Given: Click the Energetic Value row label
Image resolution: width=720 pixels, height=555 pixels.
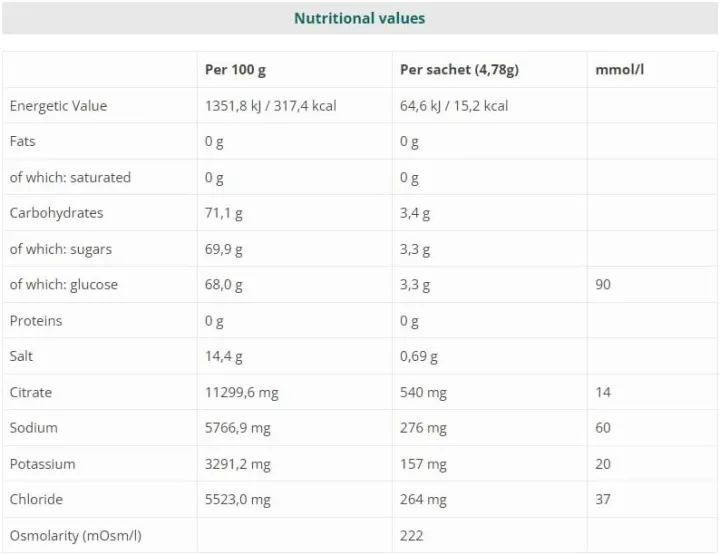Looking at the screenshot, I should pos(58,106).
